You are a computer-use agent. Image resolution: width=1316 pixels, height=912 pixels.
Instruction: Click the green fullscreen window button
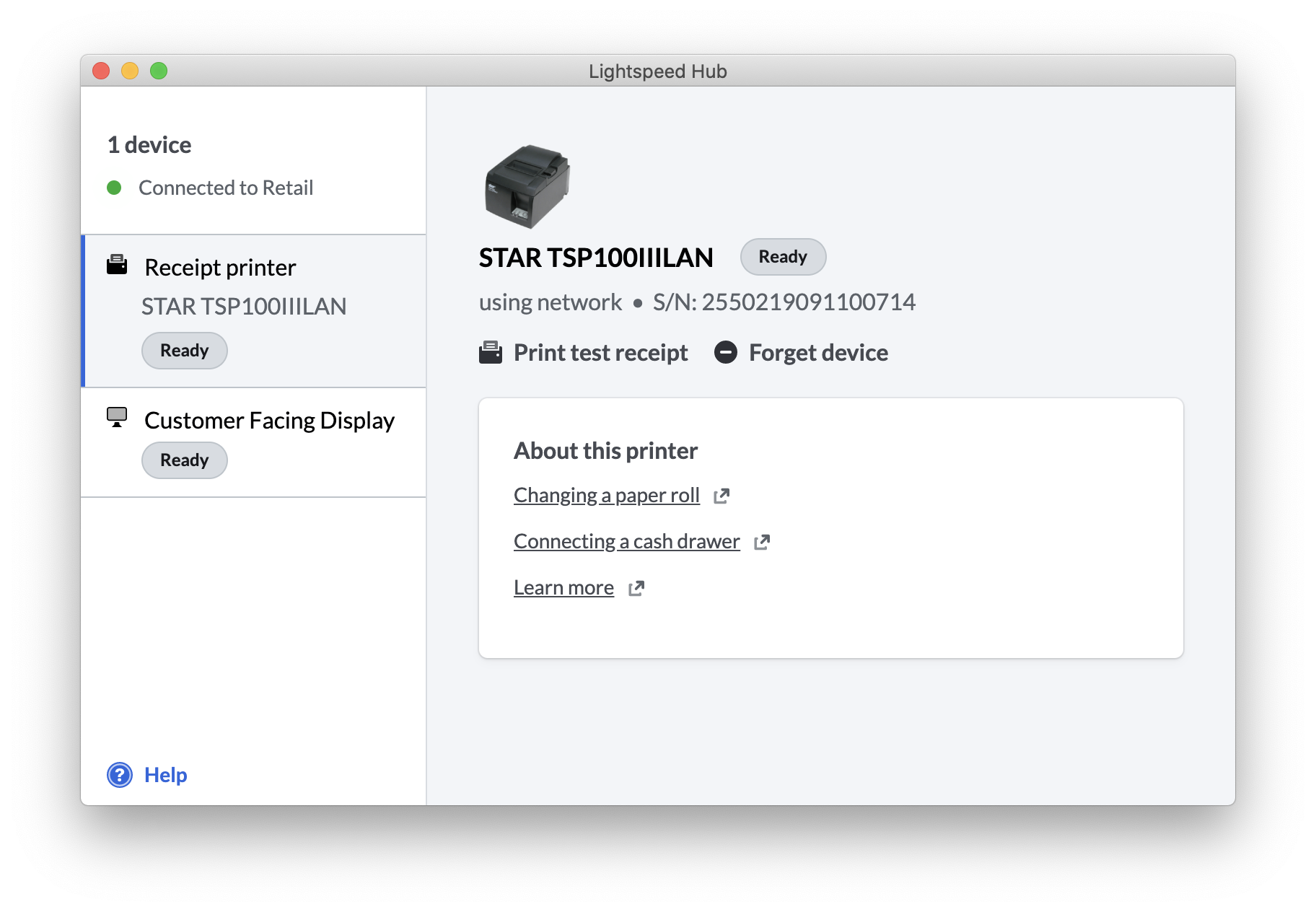(x=159, y=71)
